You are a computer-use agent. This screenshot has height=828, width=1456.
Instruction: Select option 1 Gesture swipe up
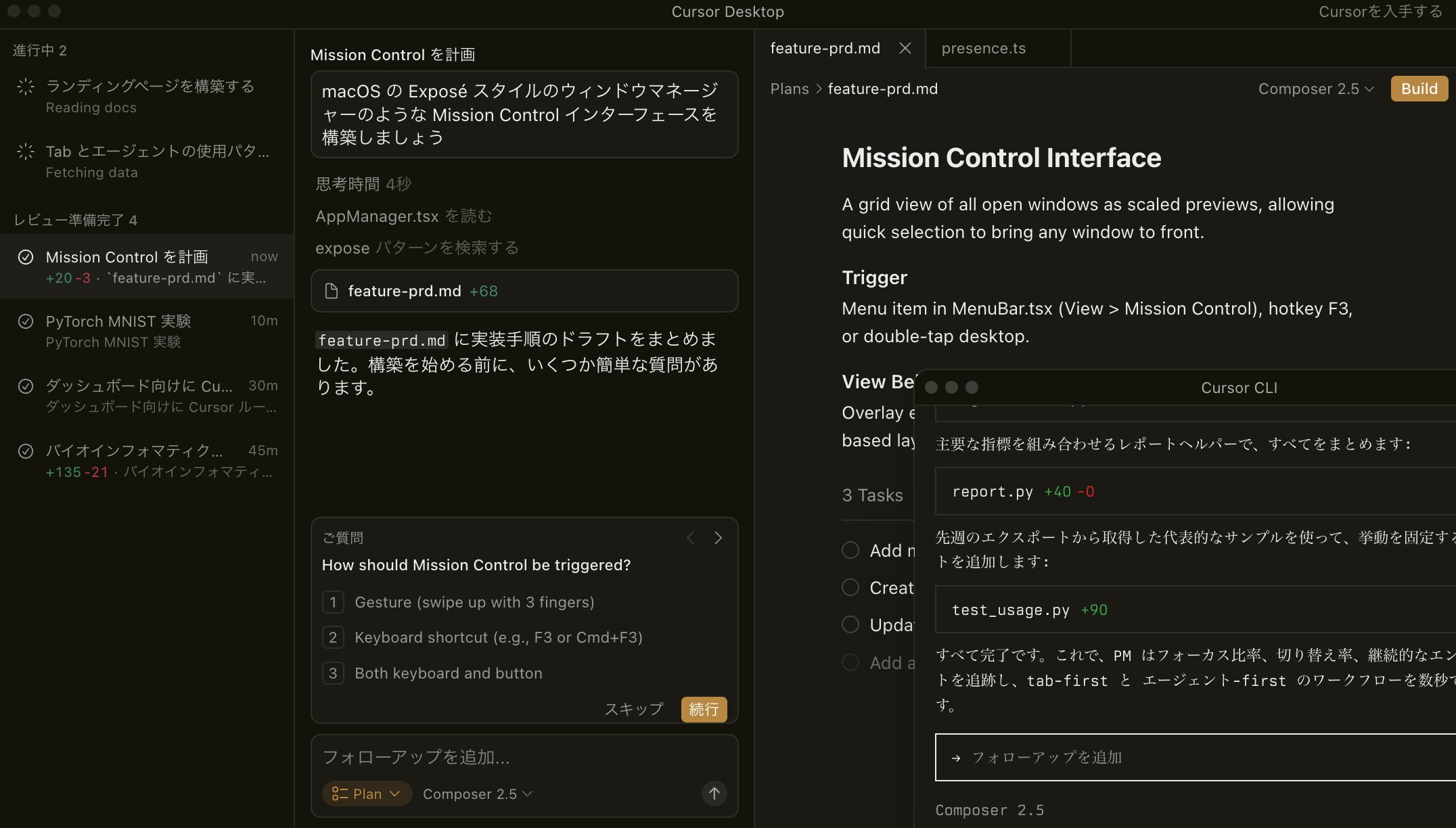(x=458, y=602)
